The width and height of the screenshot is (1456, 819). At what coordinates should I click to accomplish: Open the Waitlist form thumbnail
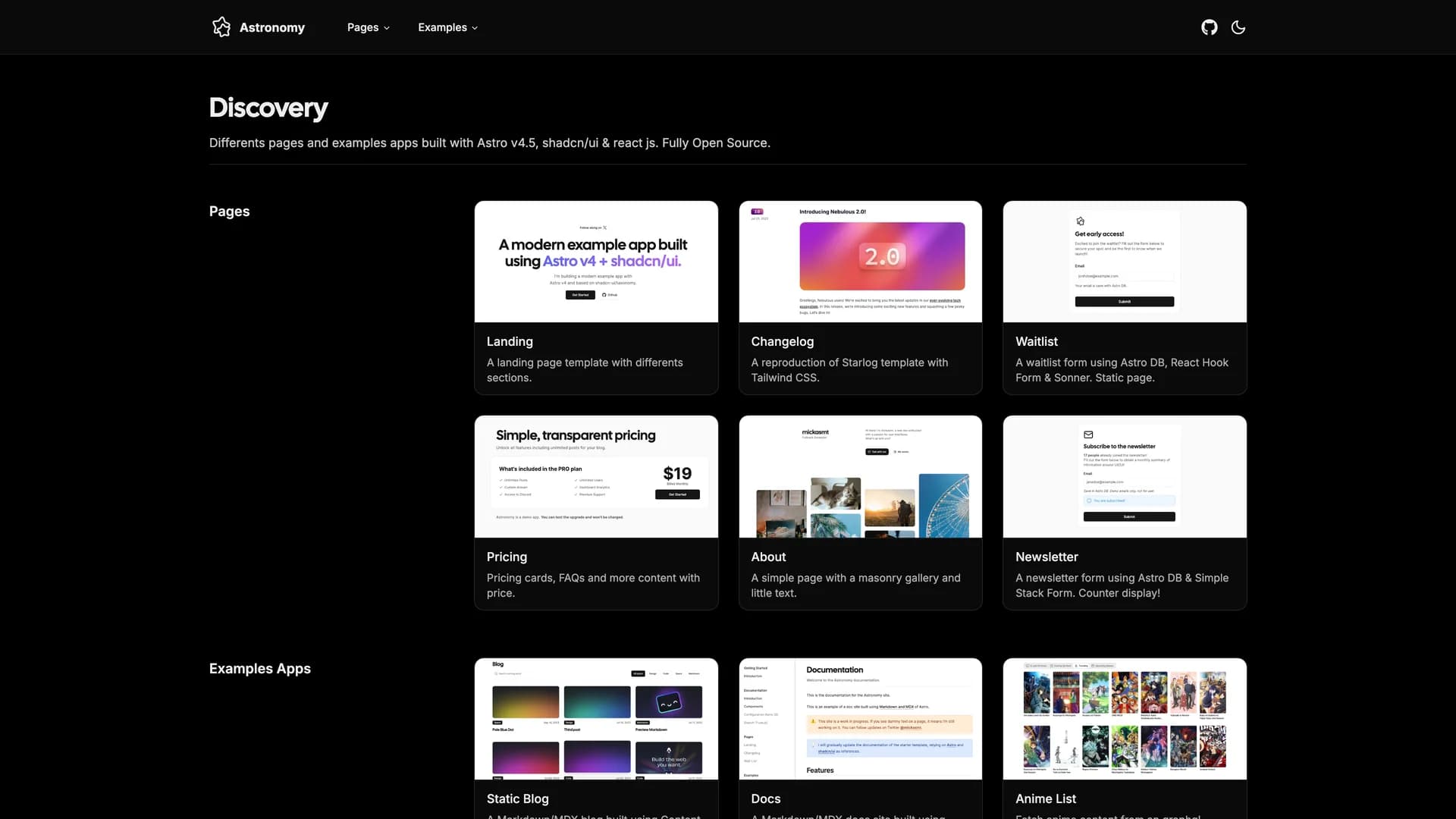(1124, 262)
